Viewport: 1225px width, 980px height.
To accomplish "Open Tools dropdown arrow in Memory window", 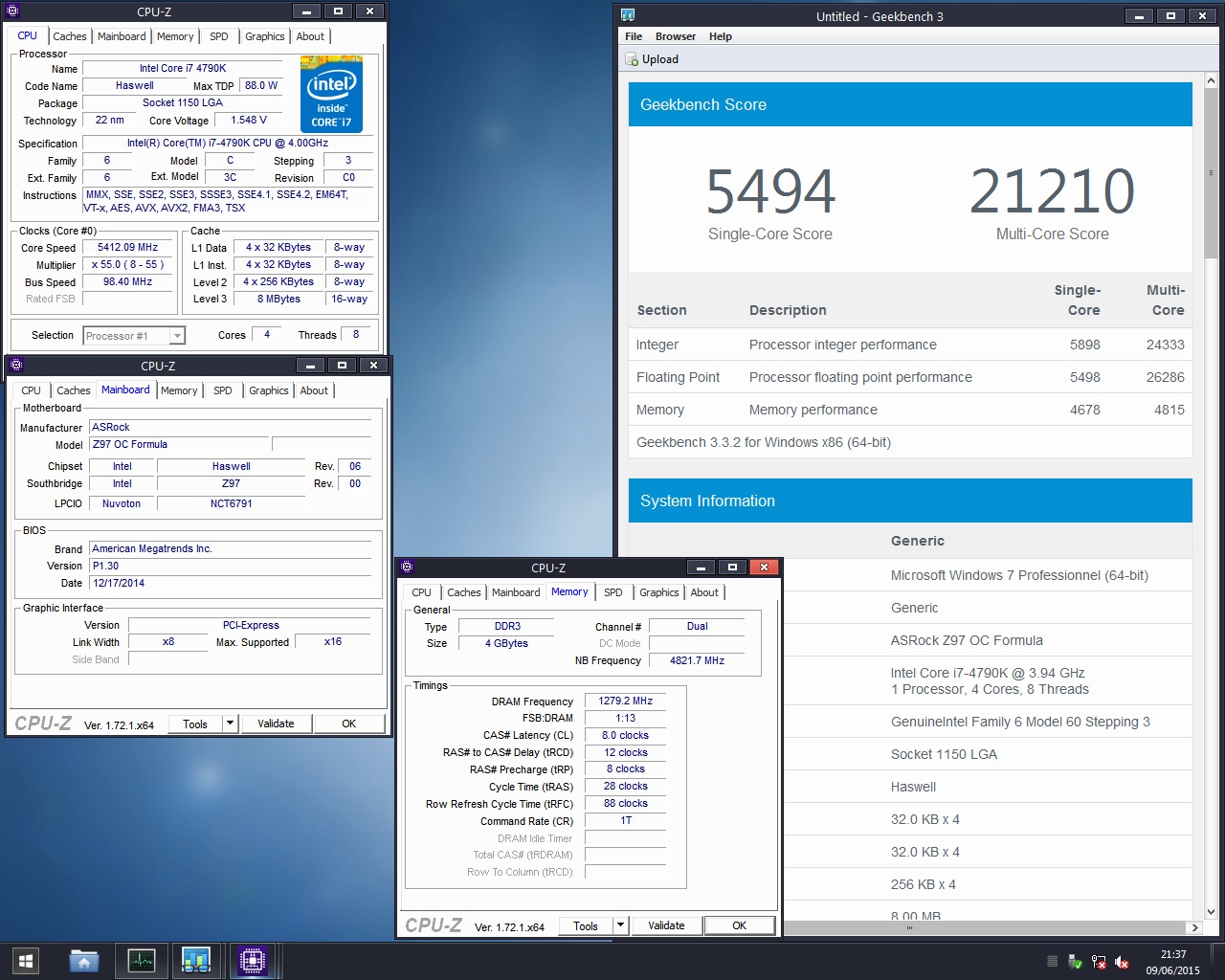I will (x=620, y=925).
